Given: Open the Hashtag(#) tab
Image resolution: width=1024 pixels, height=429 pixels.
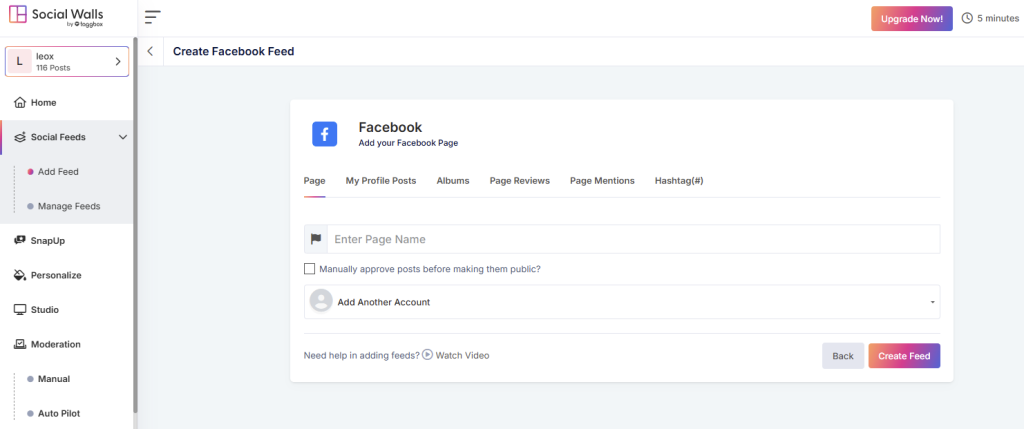Looking at the screenshot, I should pos(679,181).
